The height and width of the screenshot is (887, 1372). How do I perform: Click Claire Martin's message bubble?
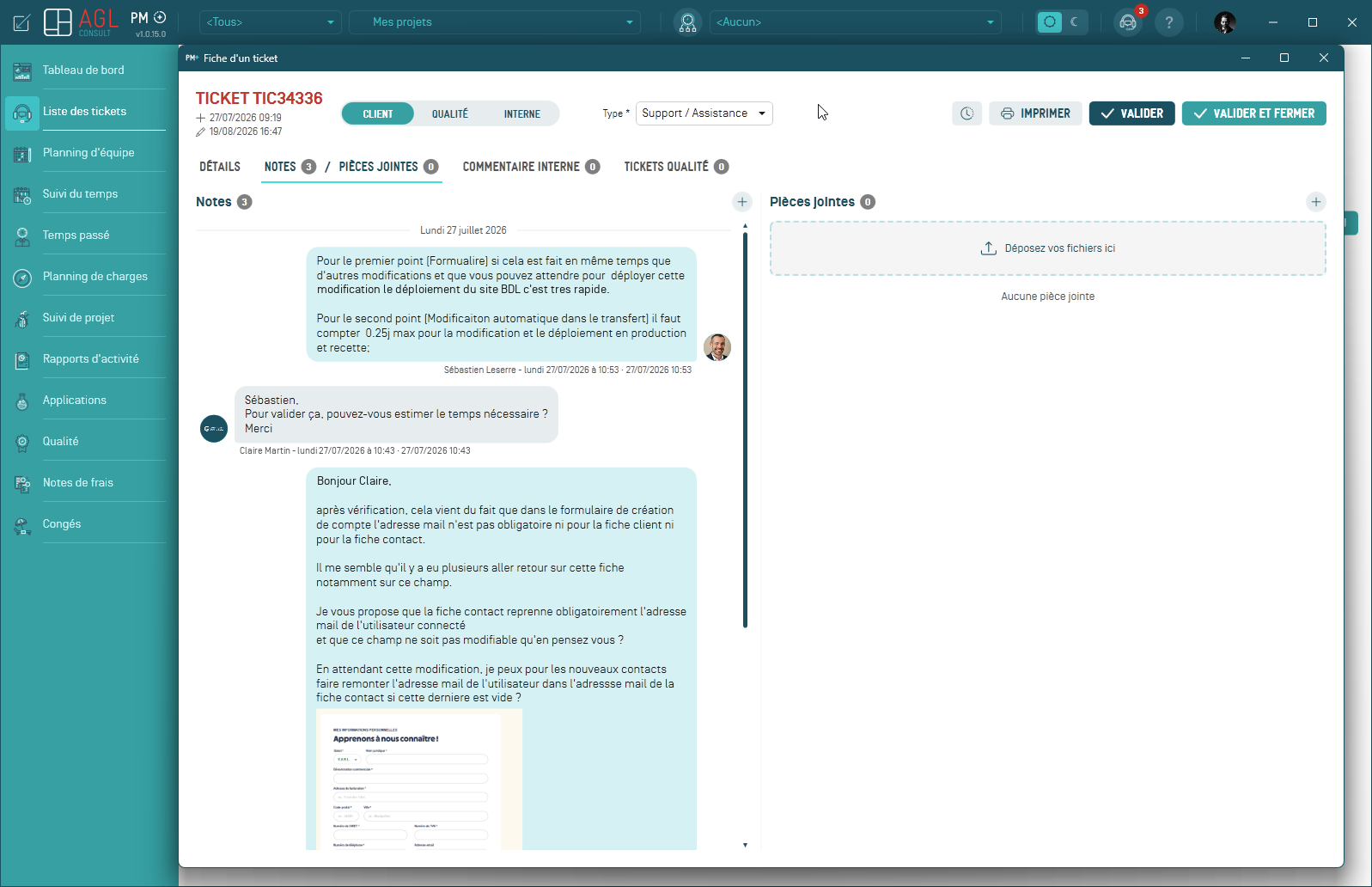pyautogui.click(x=396, y=414)
